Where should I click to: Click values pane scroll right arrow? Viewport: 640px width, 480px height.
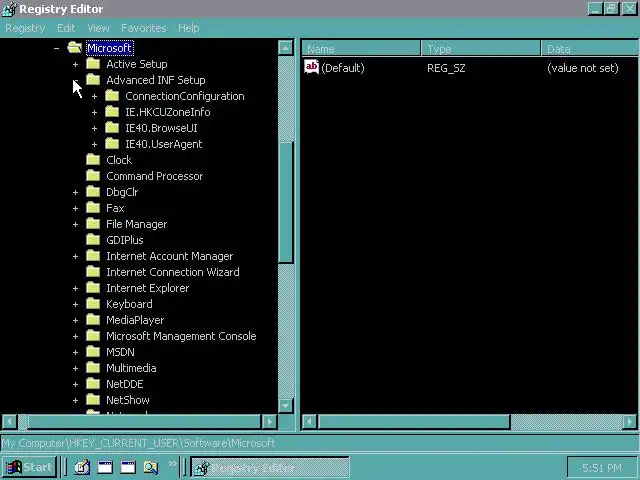tap(630, 421)
